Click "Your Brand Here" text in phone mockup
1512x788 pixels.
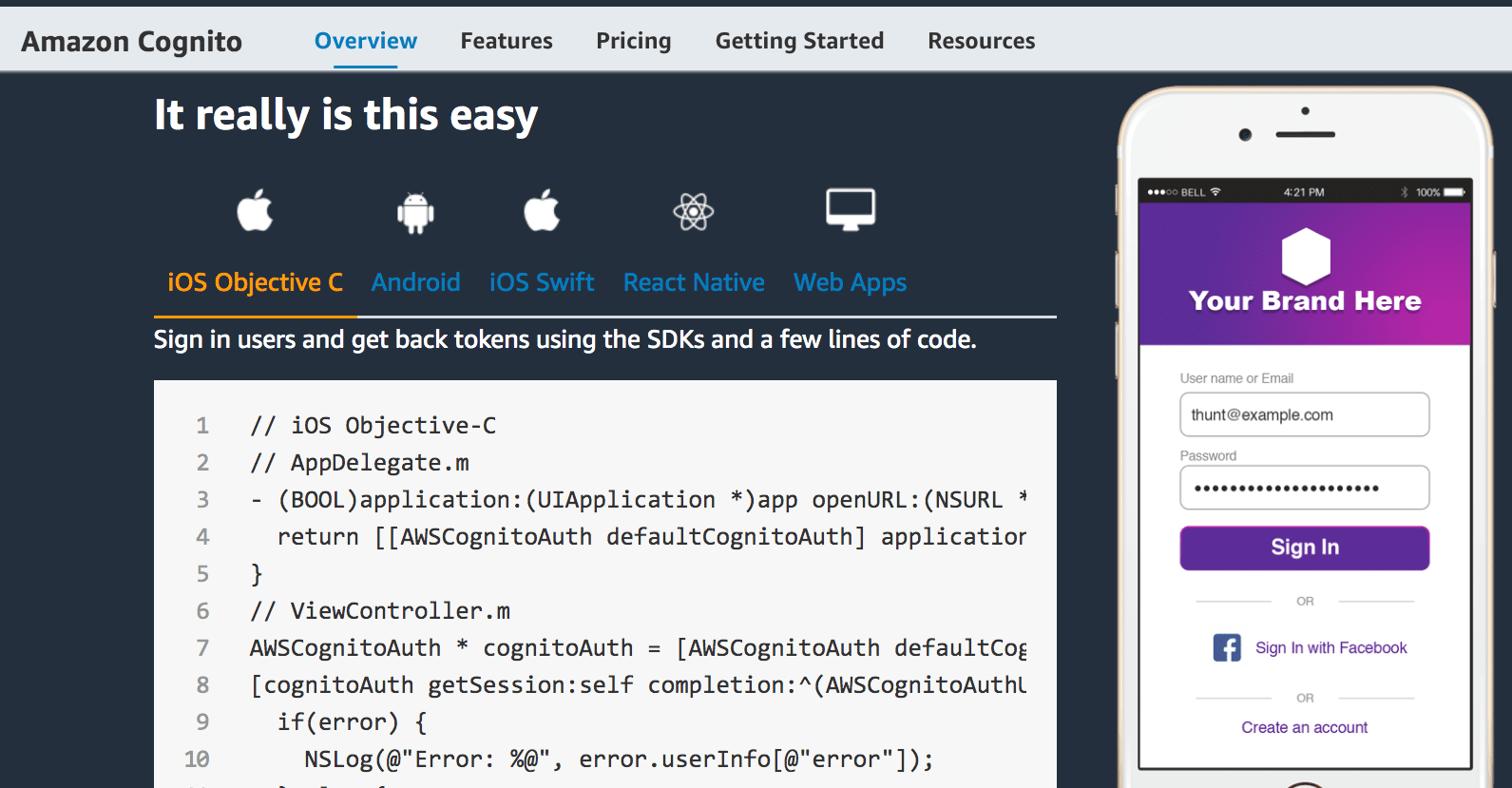click(x=1305, y=301)
